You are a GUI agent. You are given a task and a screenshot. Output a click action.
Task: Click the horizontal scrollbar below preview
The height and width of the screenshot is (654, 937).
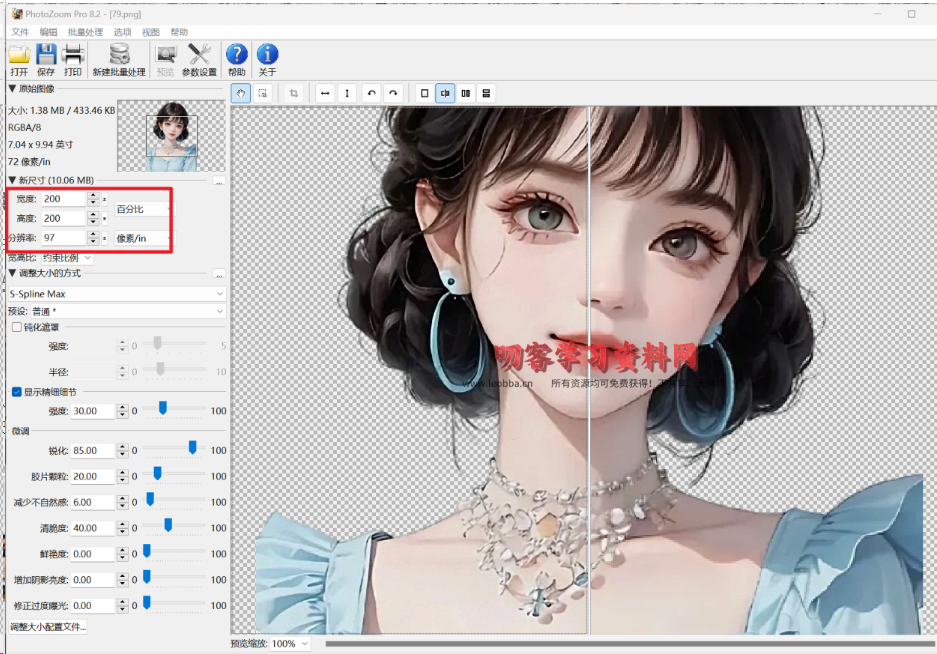click(629, 643)
